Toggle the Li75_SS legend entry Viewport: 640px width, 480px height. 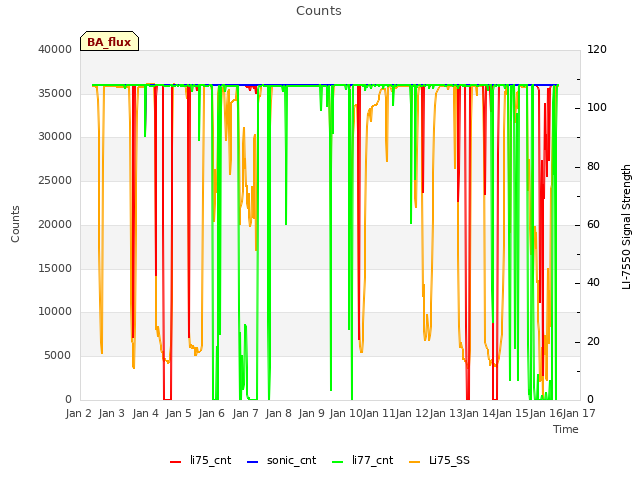pos(439,461)
